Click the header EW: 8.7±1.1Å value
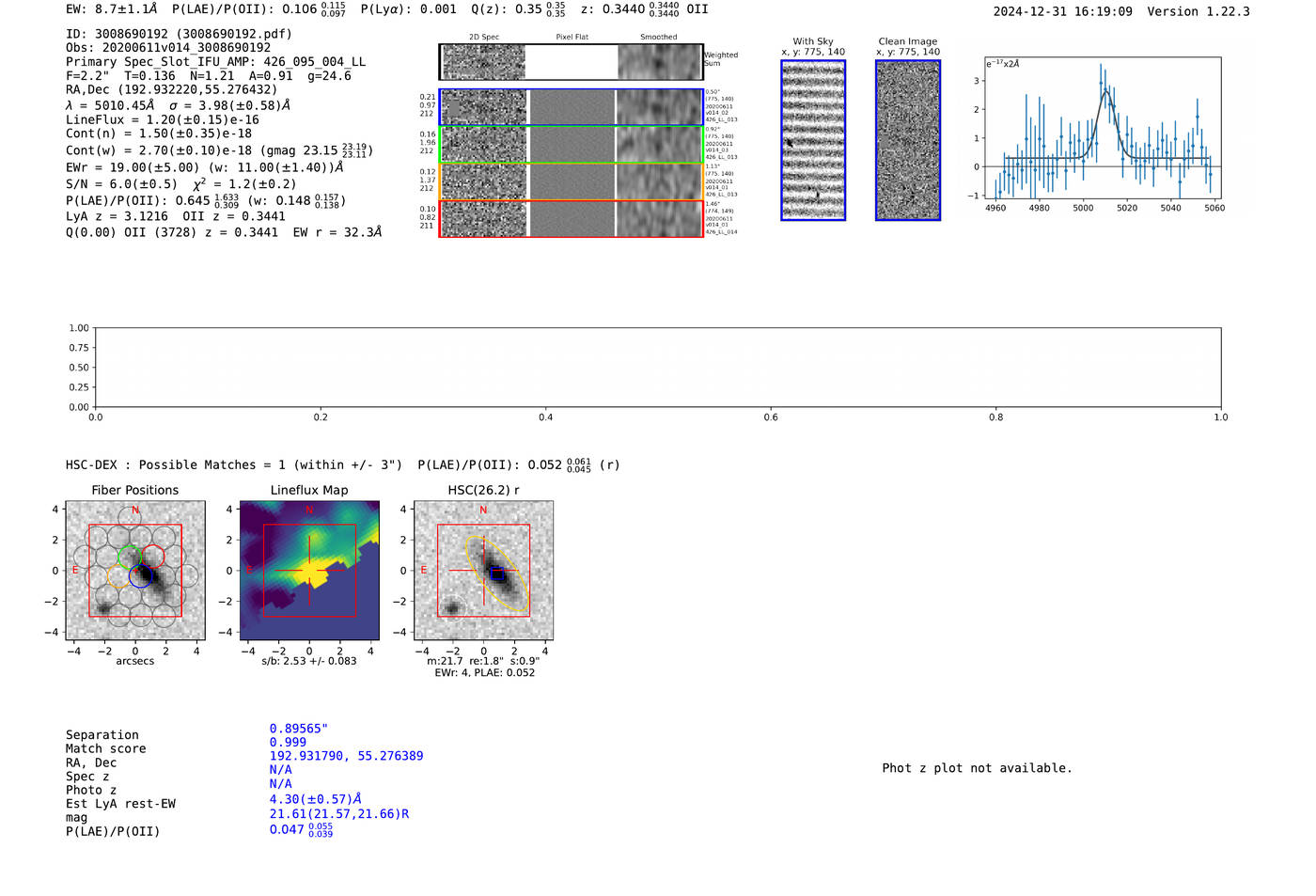 point(112,9)
